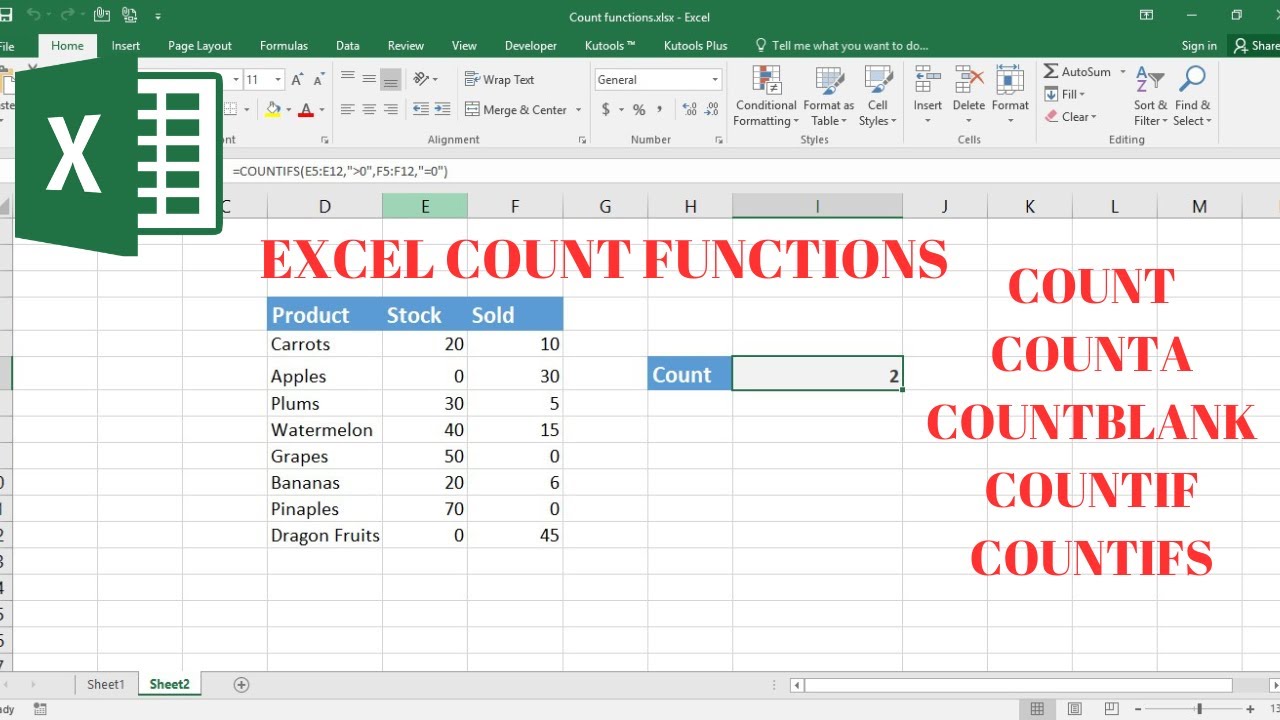Open Conditional Formatting menu
The width and height of the screenshot is (1280, 720).
coord(766,96)
